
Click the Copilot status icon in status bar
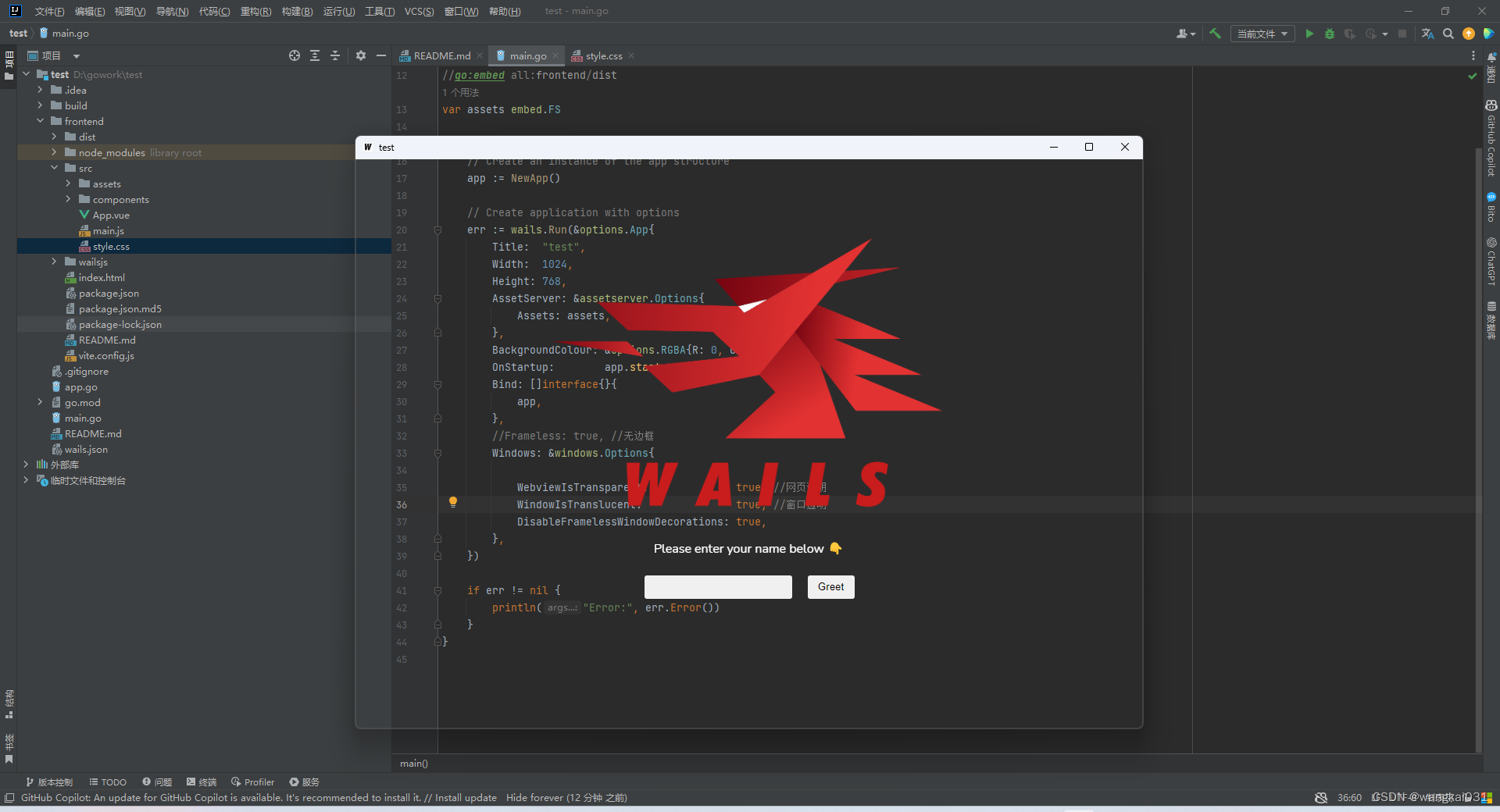[x=1321, y=797]
